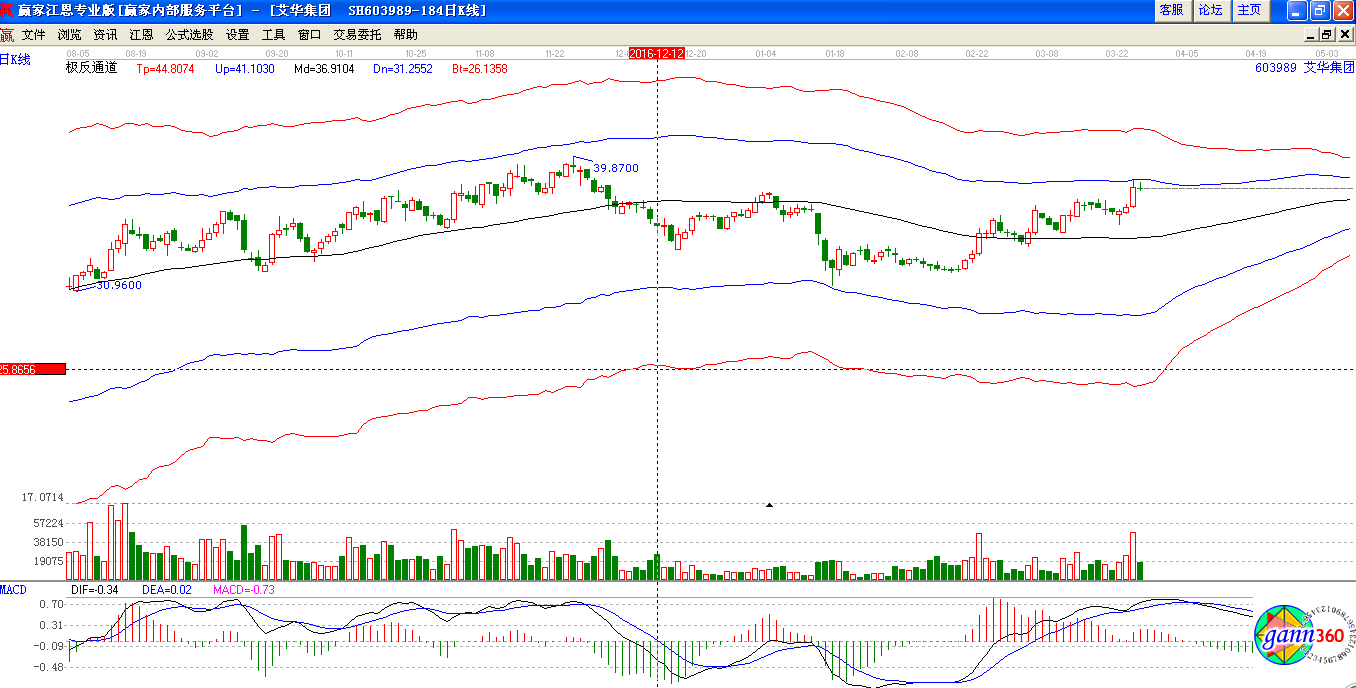Click the MACD indicator label
This screenshot has width=1356, height=688.
(x=13, y=589)
